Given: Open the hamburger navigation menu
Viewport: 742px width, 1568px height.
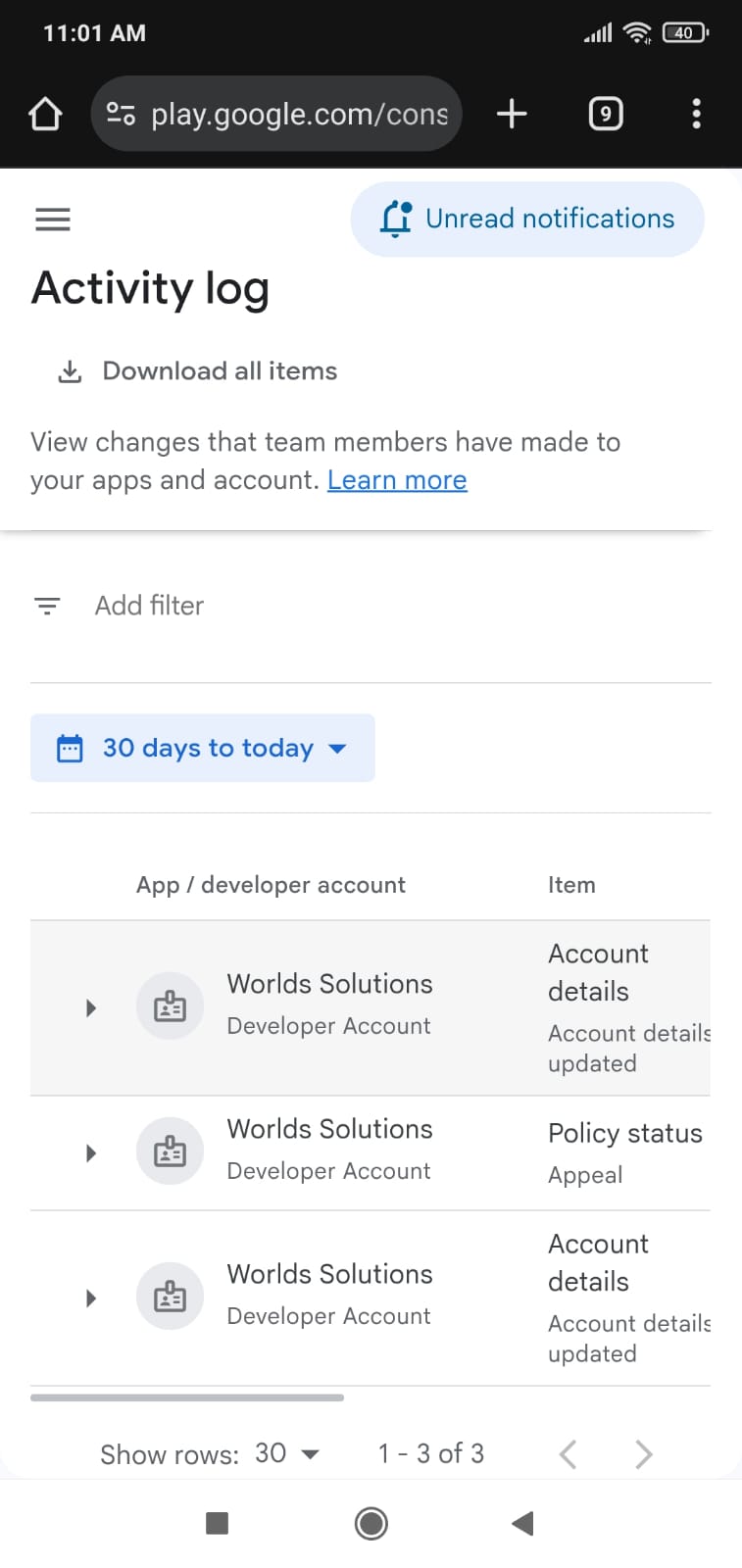Looking at the screenshot, I should pyautogui.click(x=53, y=219).
